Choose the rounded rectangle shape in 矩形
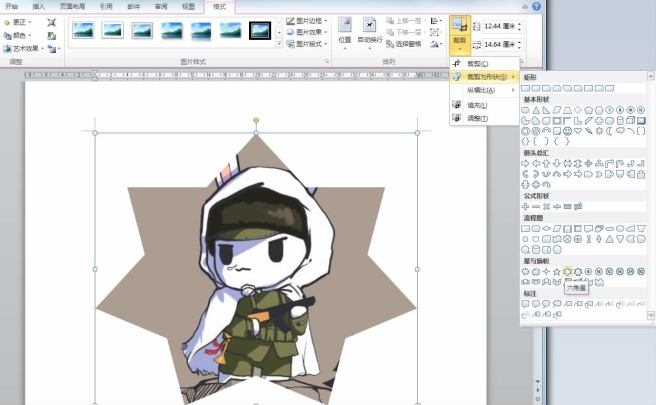This screenshot has width=656, height=405. (x=536, y=88)
